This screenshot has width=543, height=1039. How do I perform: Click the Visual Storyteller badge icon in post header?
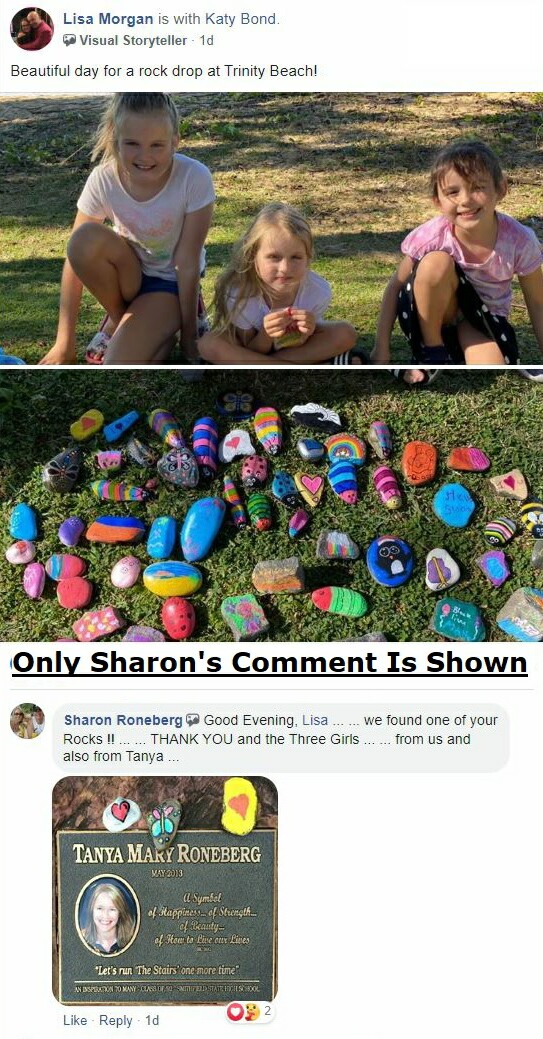pos(70,40)
